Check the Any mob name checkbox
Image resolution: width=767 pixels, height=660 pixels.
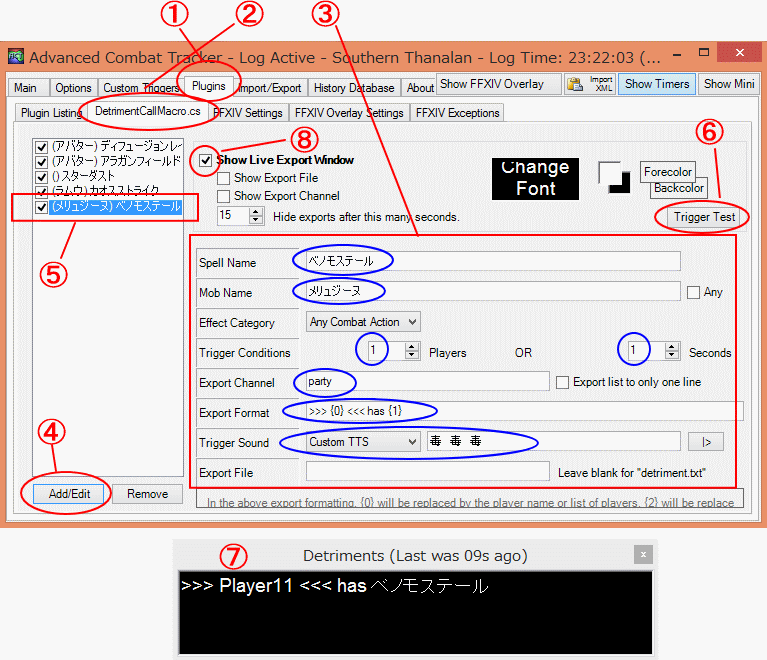pyautogui.click(x=693, y=293)
